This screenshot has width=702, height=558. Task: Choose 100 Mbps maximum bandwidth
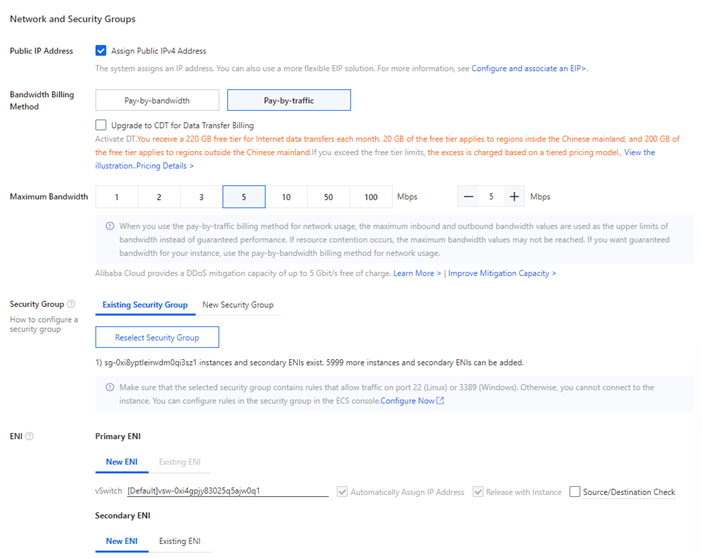371,197
